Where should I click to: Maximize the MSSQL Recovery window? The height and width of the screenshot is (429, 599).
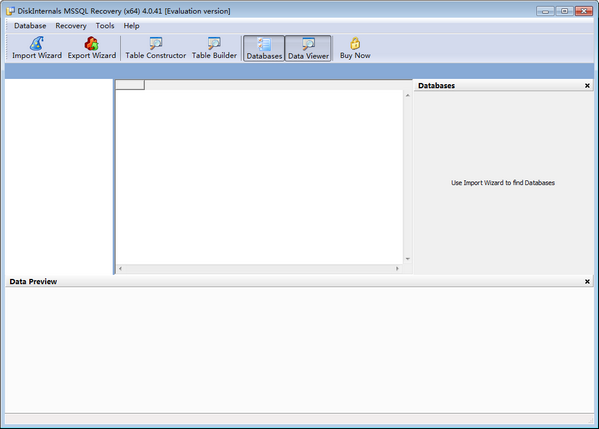(564, 11)
